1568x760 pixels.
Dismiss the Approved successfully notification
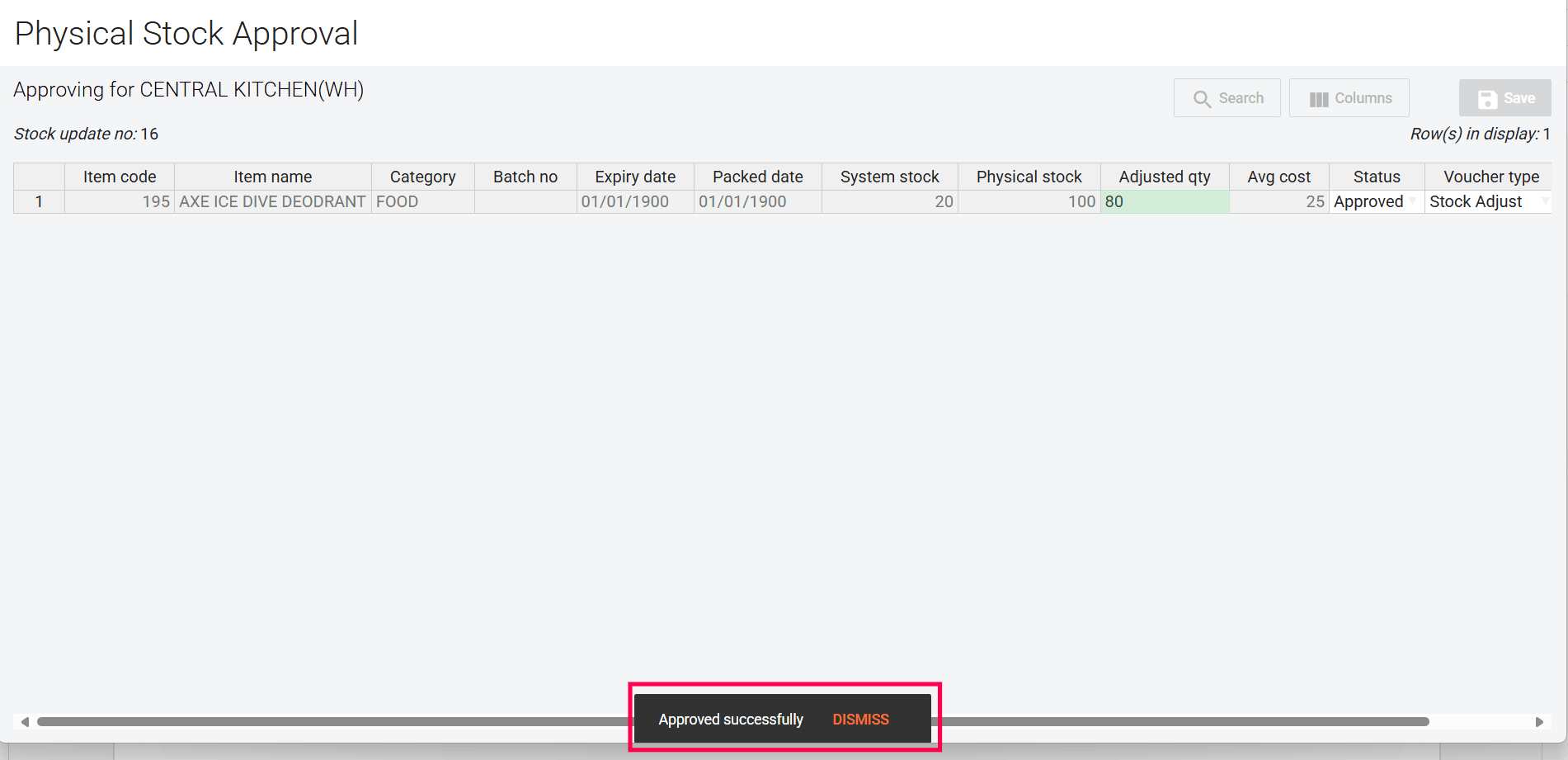pos(860,720)
